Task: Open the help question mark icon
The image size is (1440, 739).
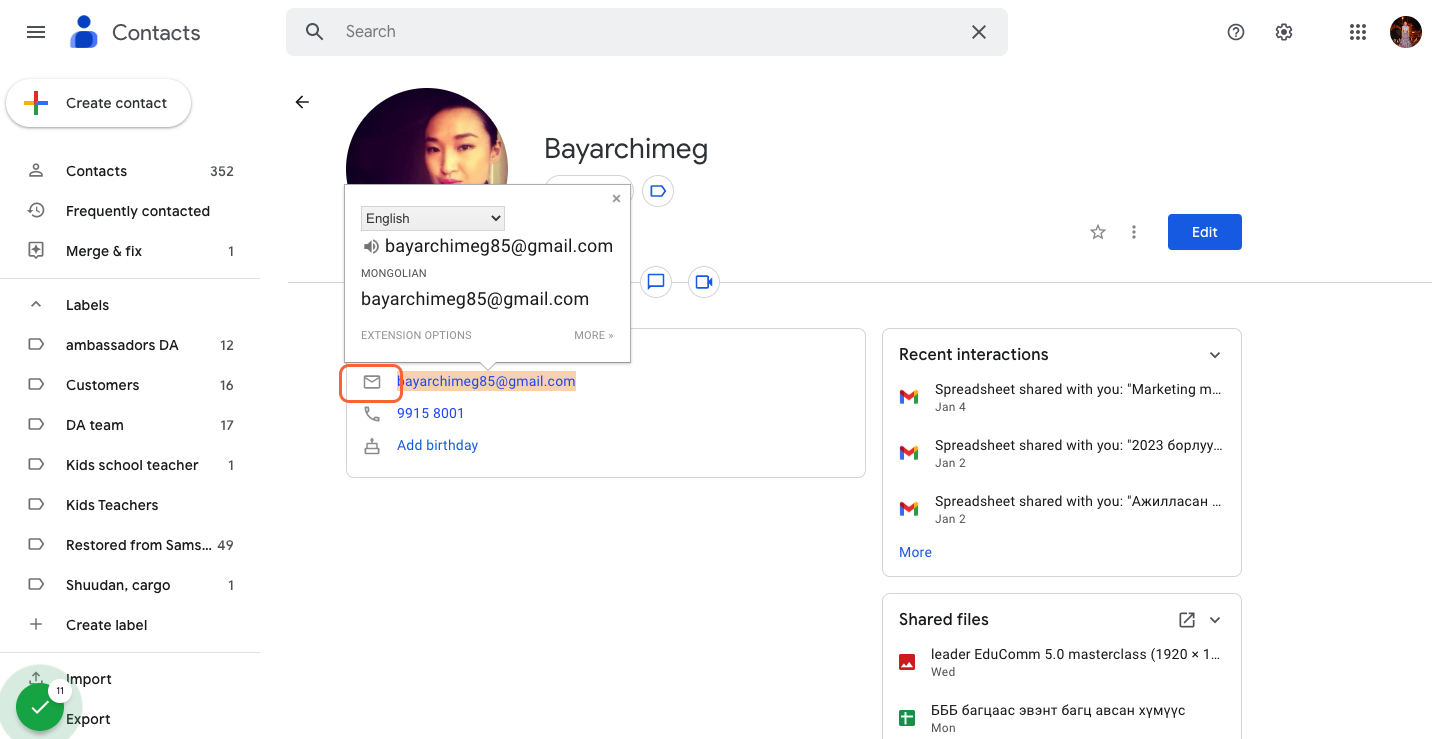Action: tap(1236, 32)
